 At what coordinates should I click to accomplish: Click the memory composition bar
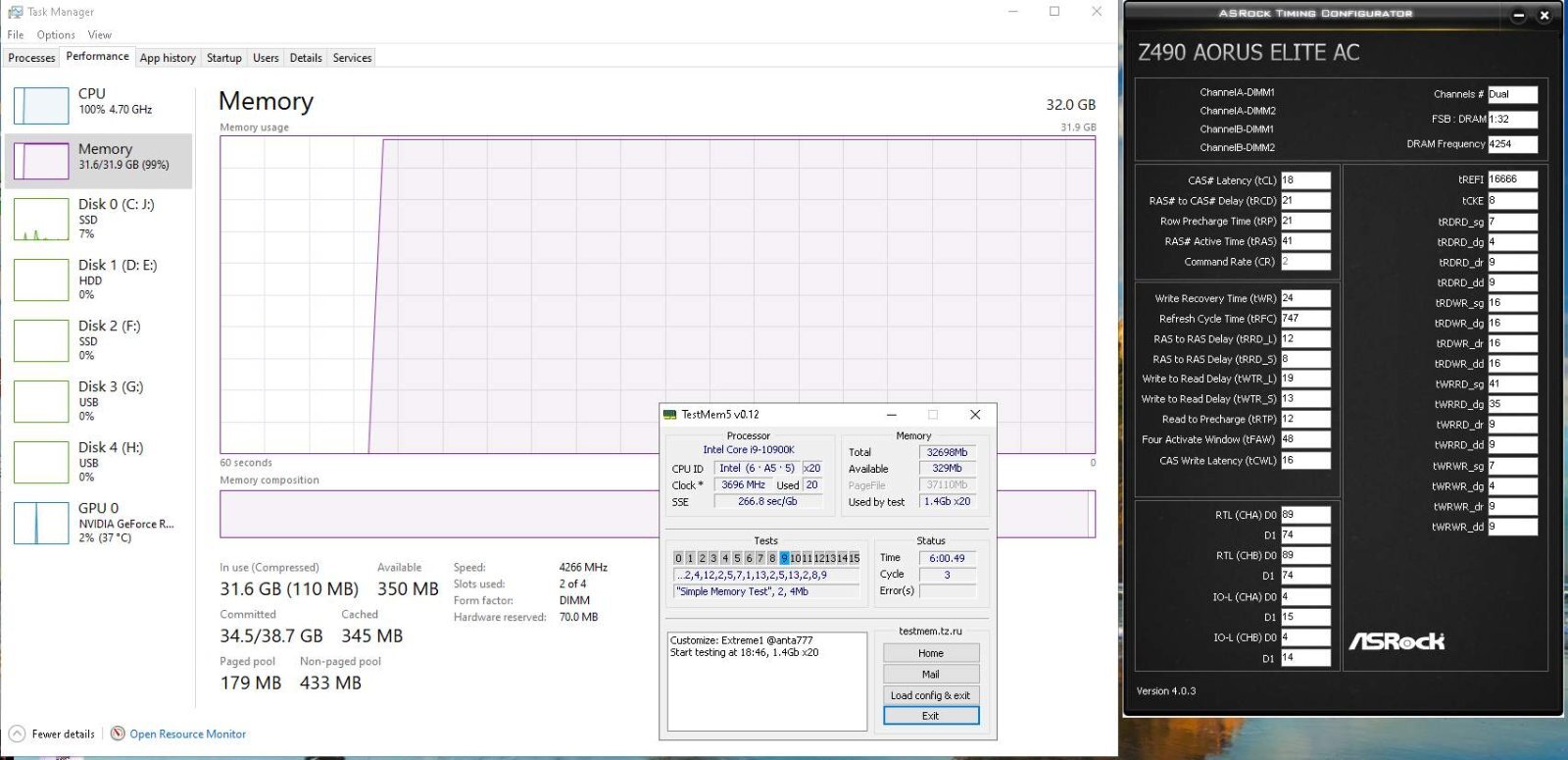[658, 514]
